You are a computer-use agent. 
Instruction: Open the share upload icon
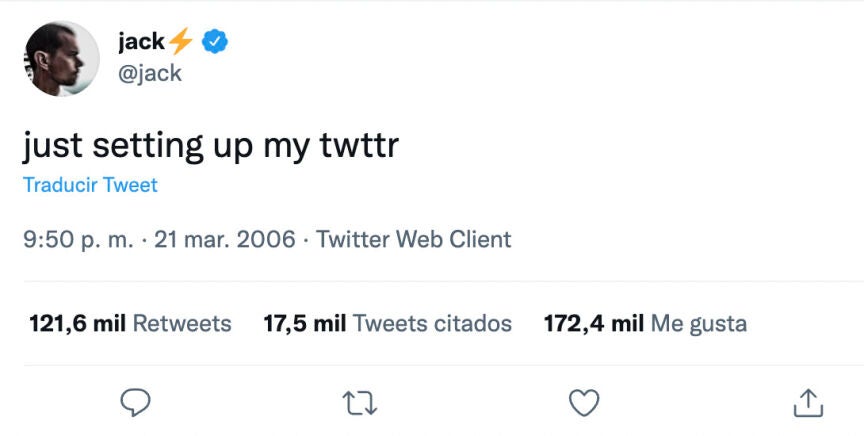tap(807, 402)
